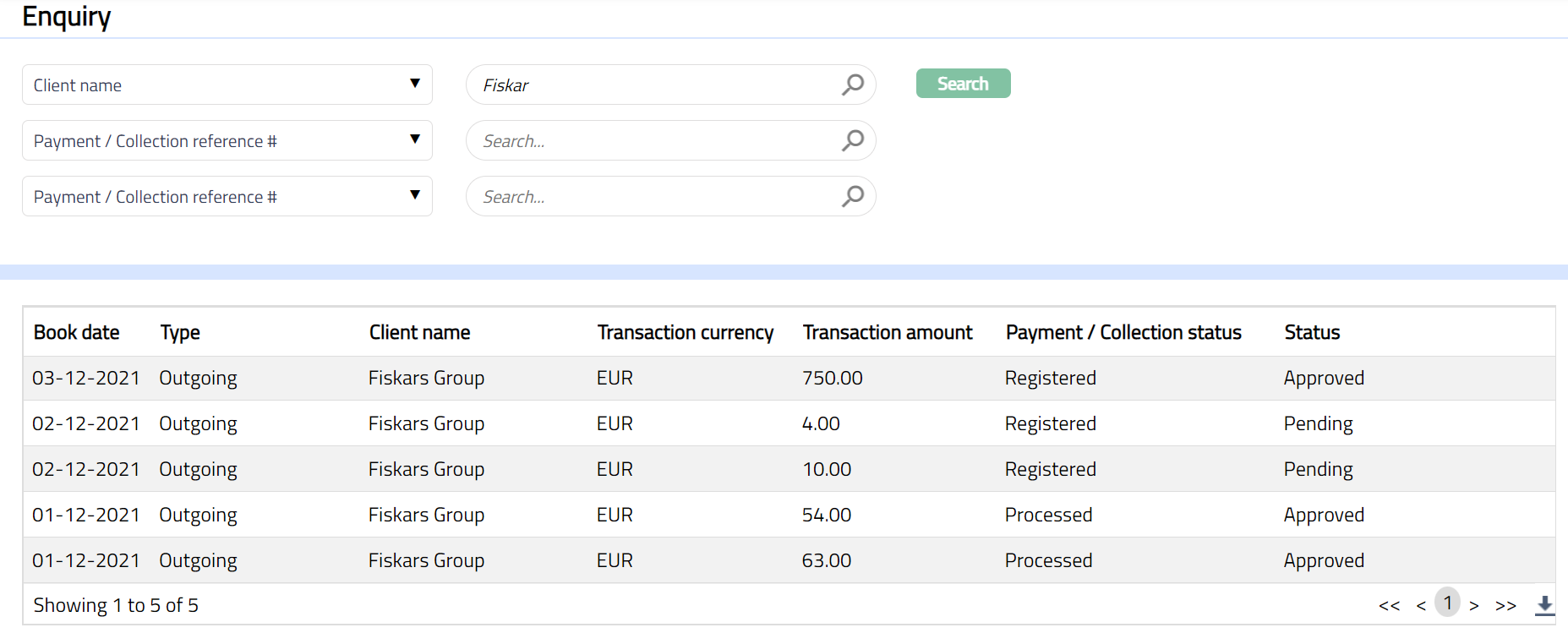
Task: Expand the second Payment / Collection reference dropdown
Action: (227, 140)
